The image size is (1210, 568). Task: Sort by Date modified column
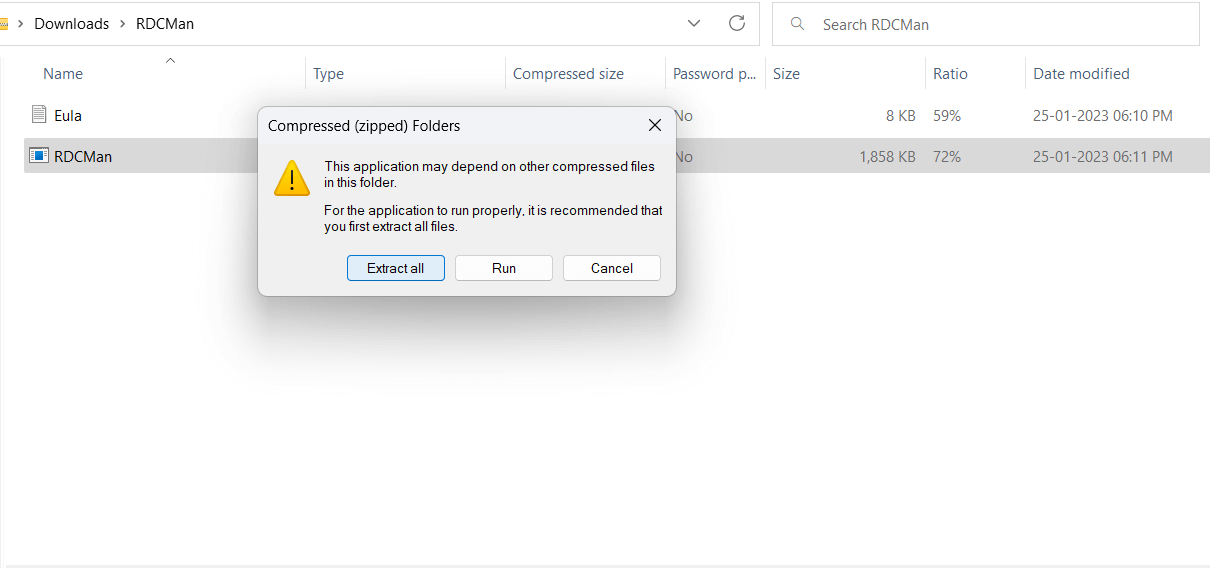click(x=1081, y=74)
